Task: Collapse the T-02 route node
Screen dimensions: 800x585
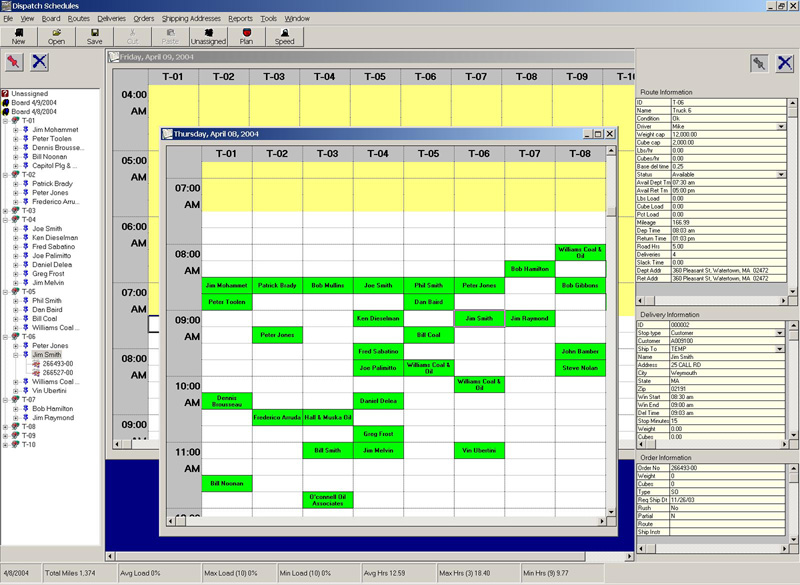Action: tap(6, 175)
